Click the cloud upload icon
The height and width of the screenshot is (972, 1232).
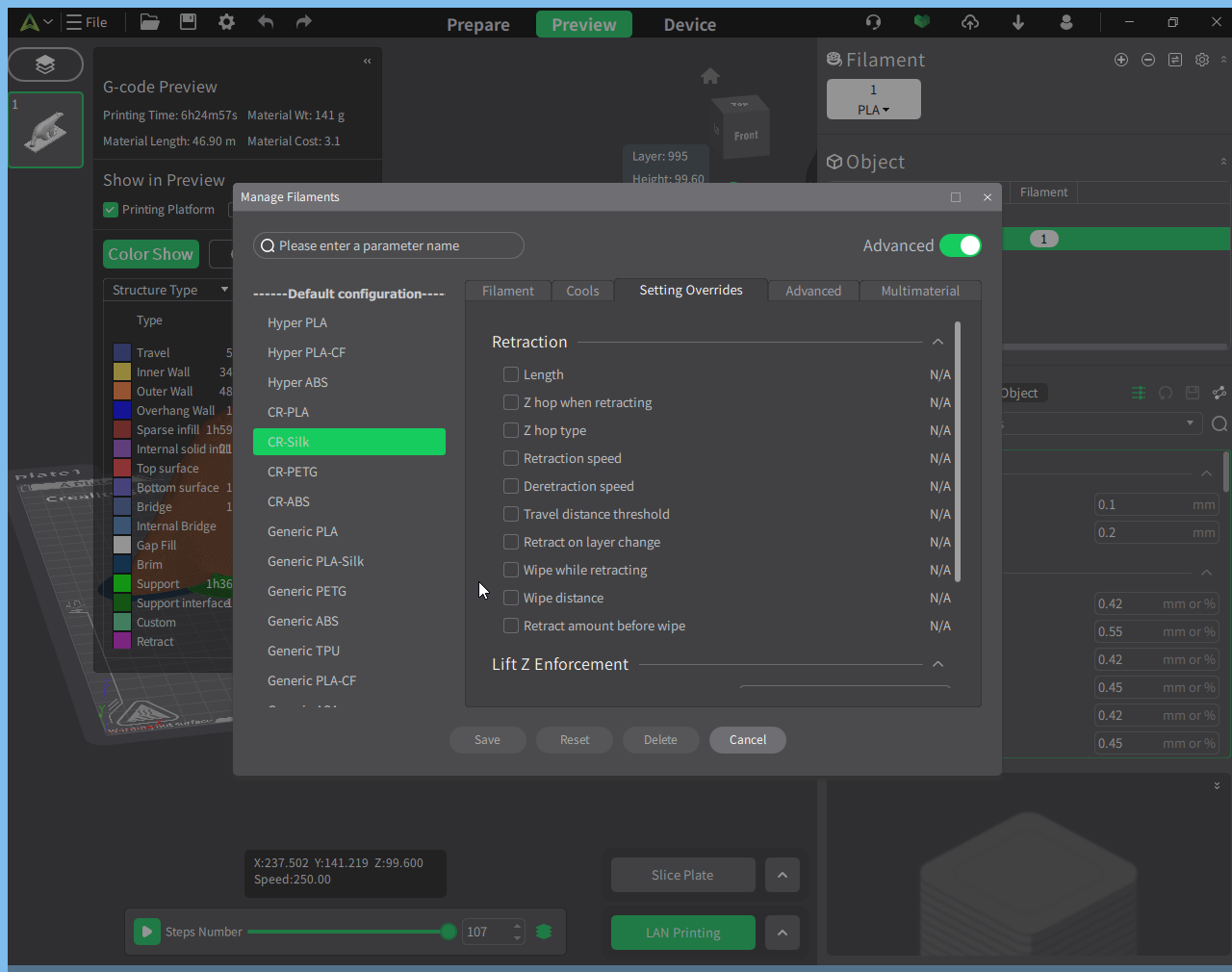[970, 21]
